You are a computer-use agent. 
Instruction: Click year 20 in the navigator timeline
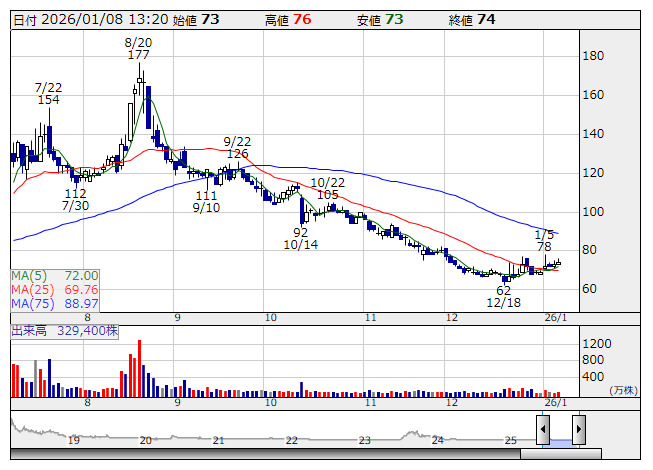coord(145,440)
